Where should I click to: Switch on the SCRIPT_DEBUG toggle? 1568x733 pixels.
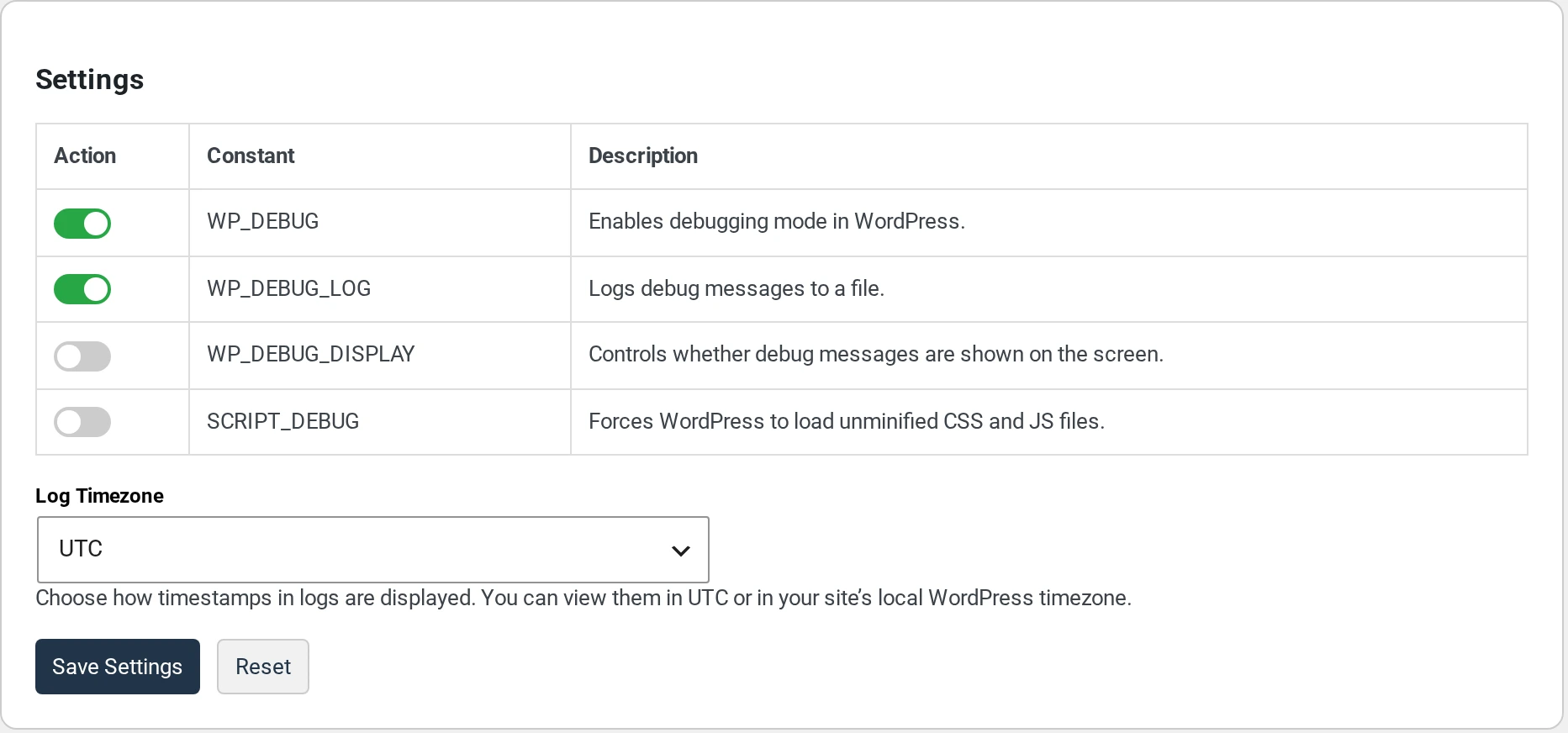82,422
